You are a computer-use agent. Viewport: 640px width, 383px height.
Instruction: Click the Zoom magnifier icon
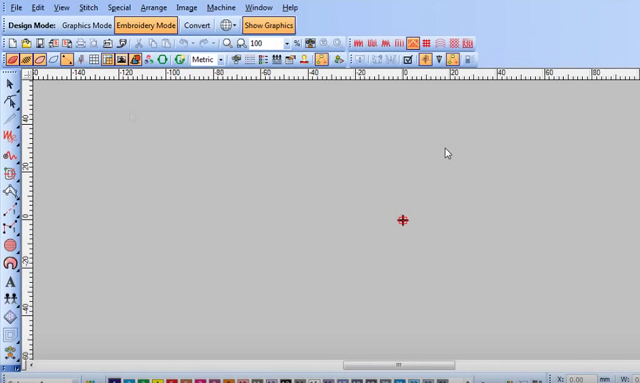[227, 43]
